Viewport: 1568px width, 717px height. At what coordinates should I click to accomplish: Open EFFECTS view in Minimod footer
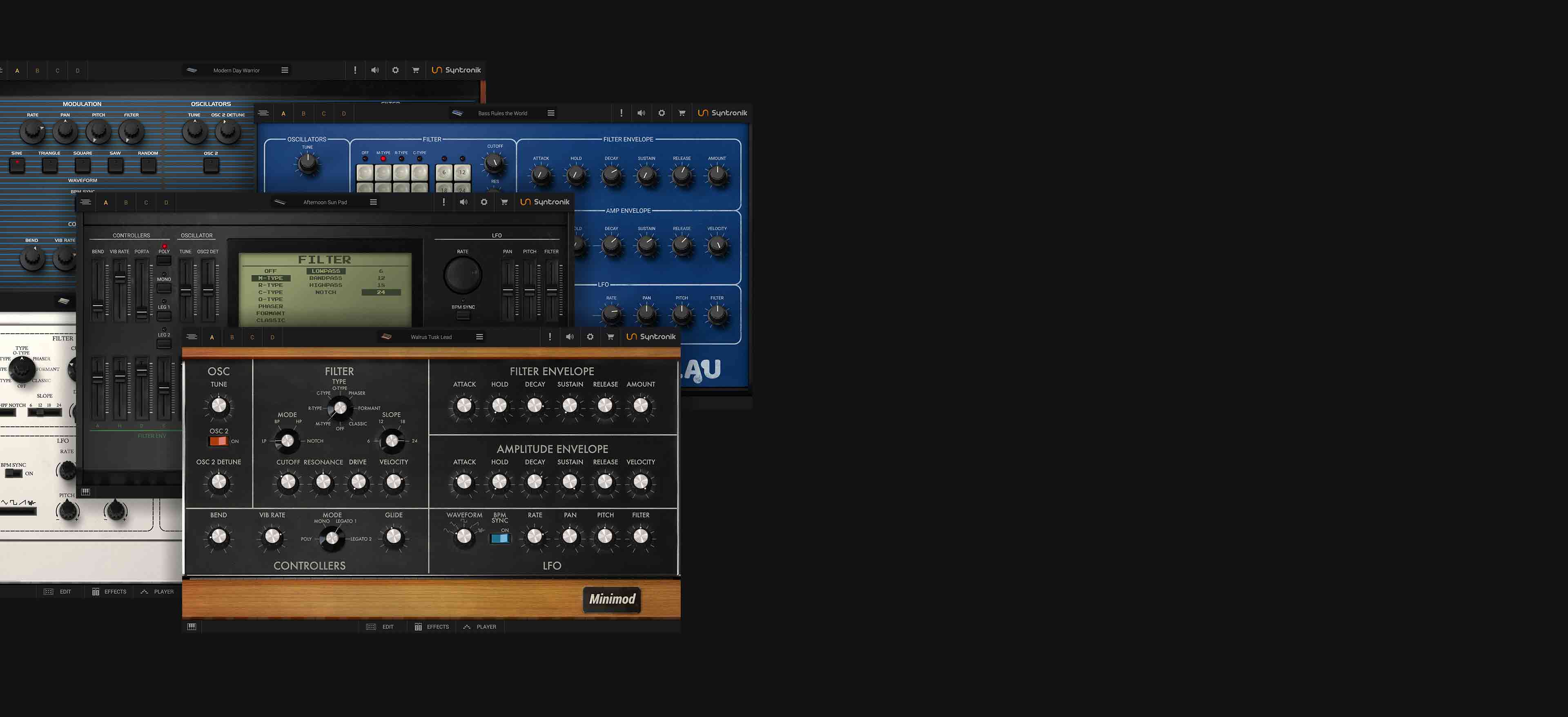[x=432, y=626]
